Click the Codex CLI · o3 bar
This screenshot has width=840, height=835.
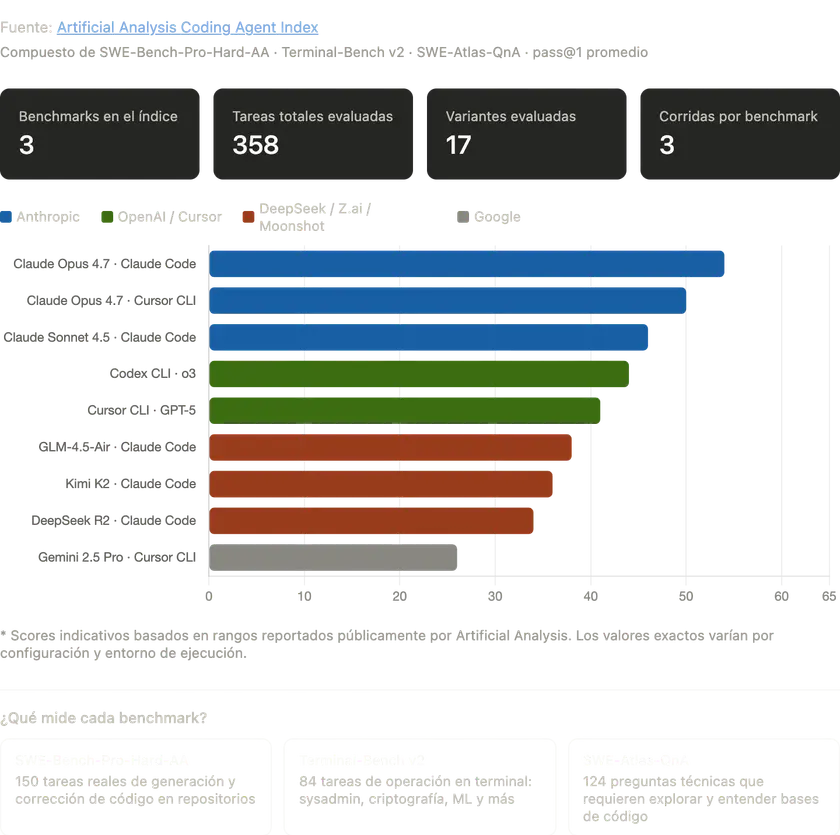(419, 374)
